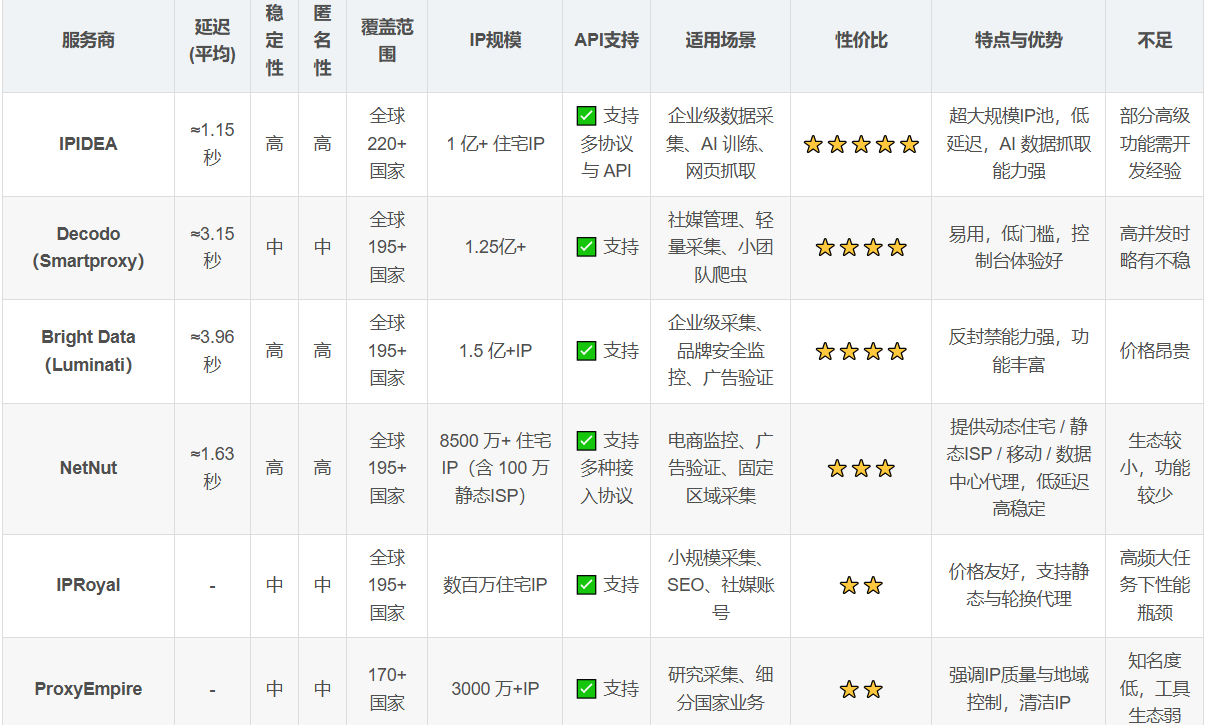Click the 服务商 column header
This screenshot has height=725, width=1225.
(88, 41)
